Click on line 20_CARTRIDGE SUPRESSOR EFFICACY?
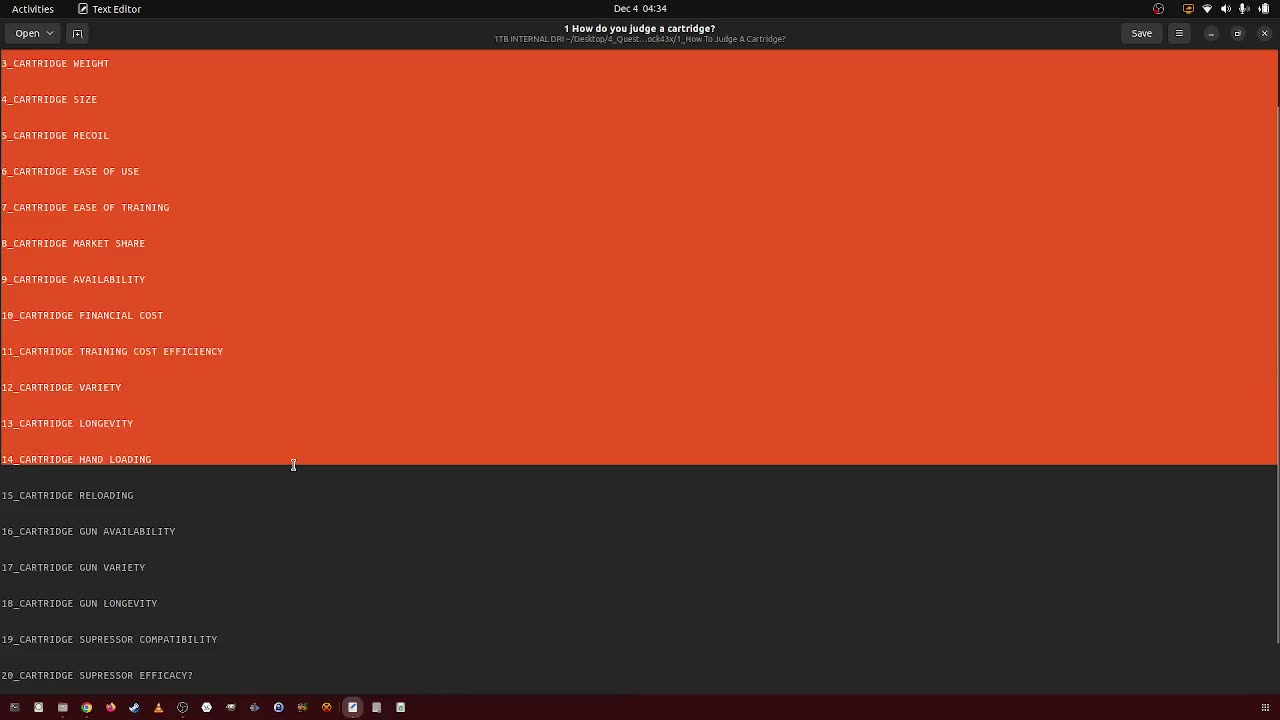The width and height of the screenshot is (1280, 720). point(97,675)
